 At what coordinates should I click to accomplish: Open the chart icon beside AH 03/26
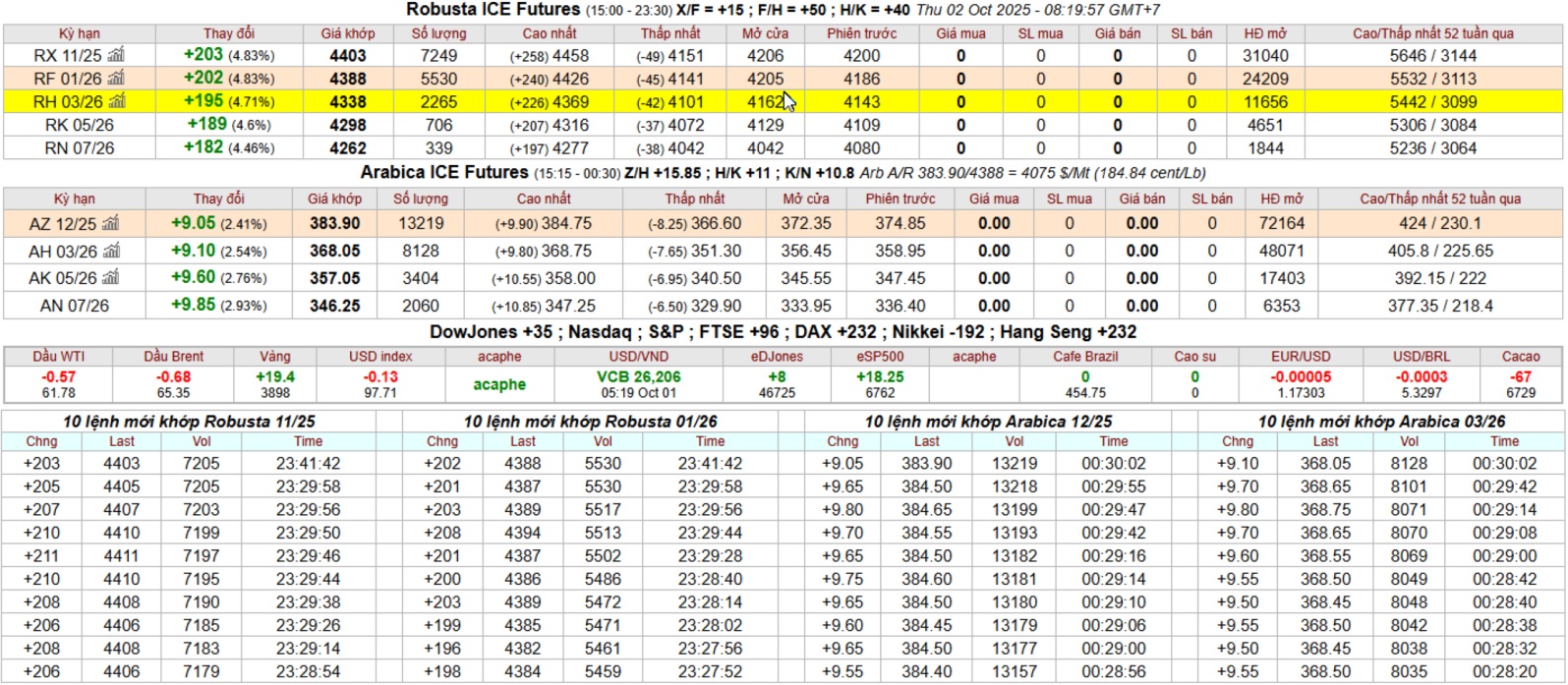pos(111,251)
